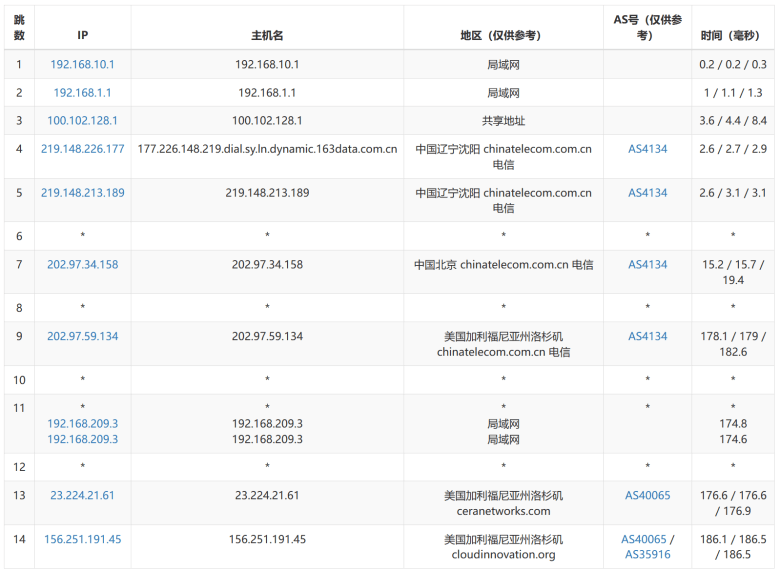Open the 192.168.10.1 IP link in hop 1

[x=83, y=64]
